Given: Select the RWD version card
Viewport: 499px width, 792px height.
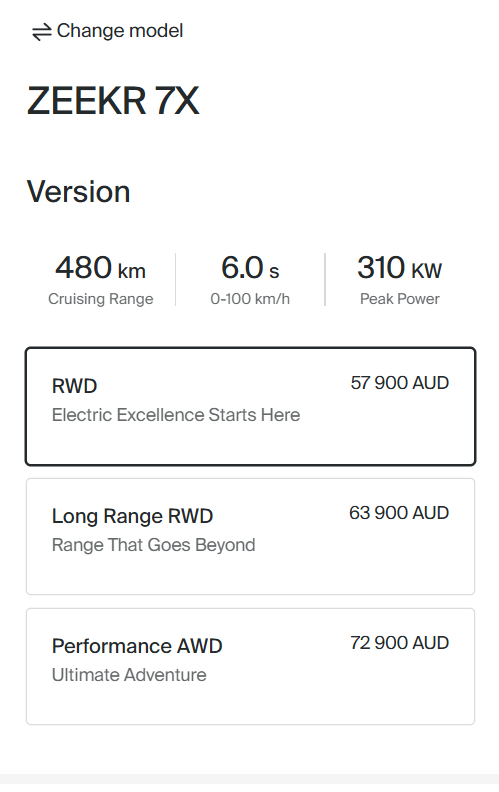Looking at the screenshot, I should (251, 406).
